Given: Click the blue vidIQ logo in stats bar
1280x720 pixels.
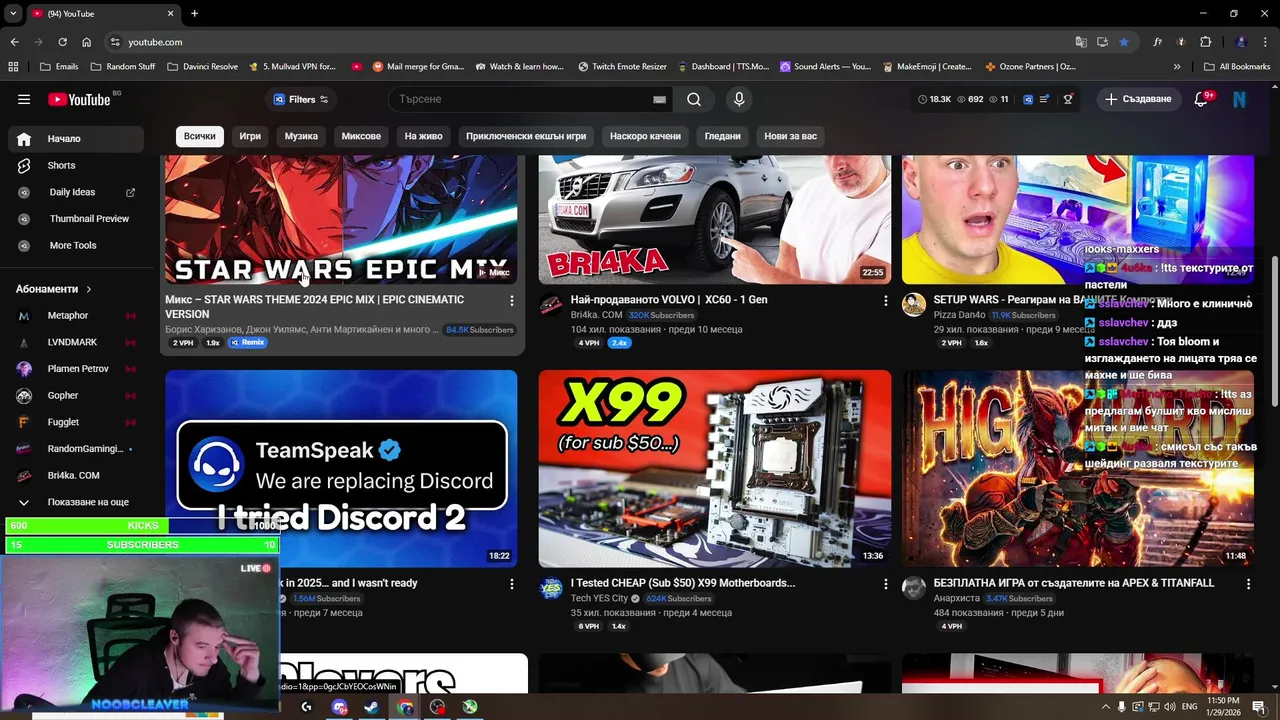Looking at the screenshot, I should pyautogui.click(x=1028, y=99).
